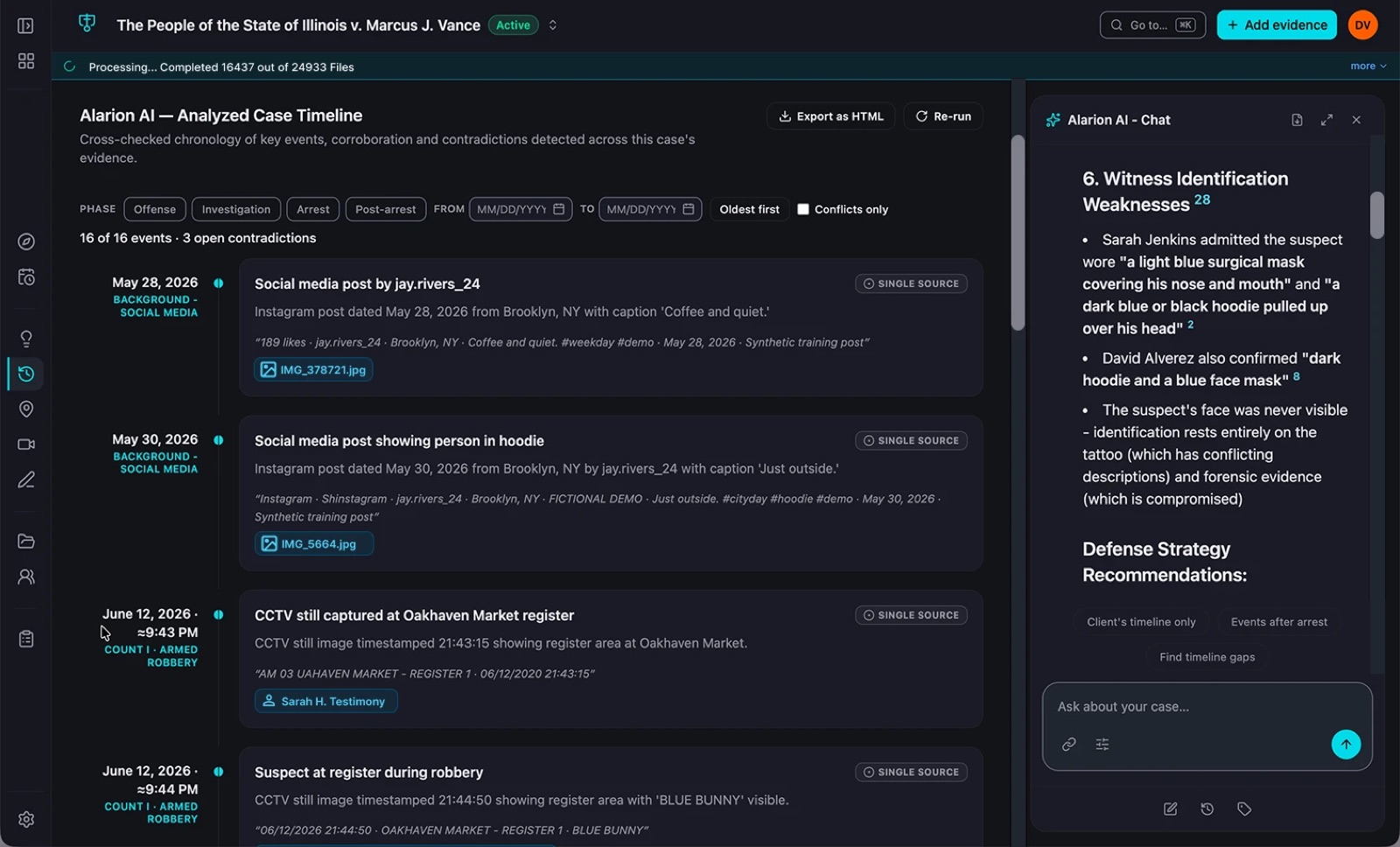Export the timeline as HTML

click(830, 116)
